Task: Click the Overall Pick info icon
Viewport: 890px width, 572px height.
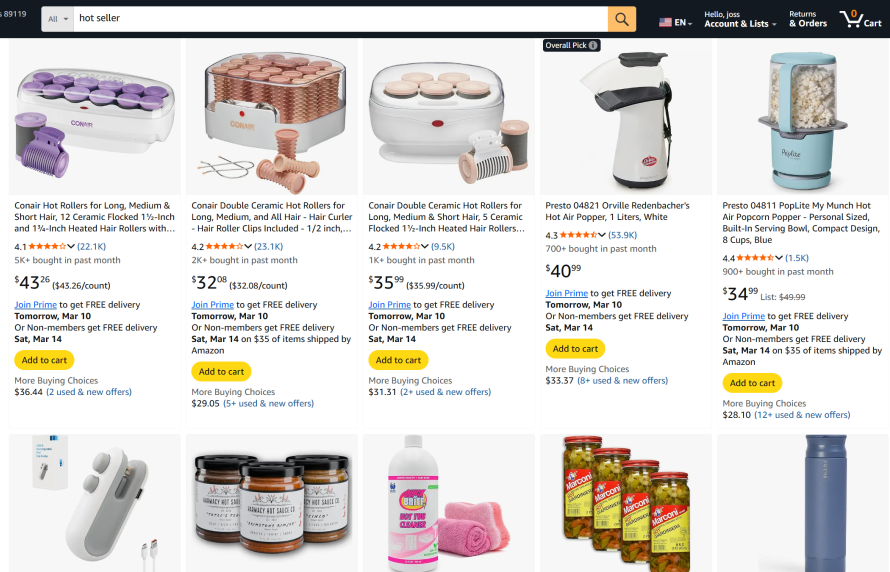Action: (x=593, y=45)
